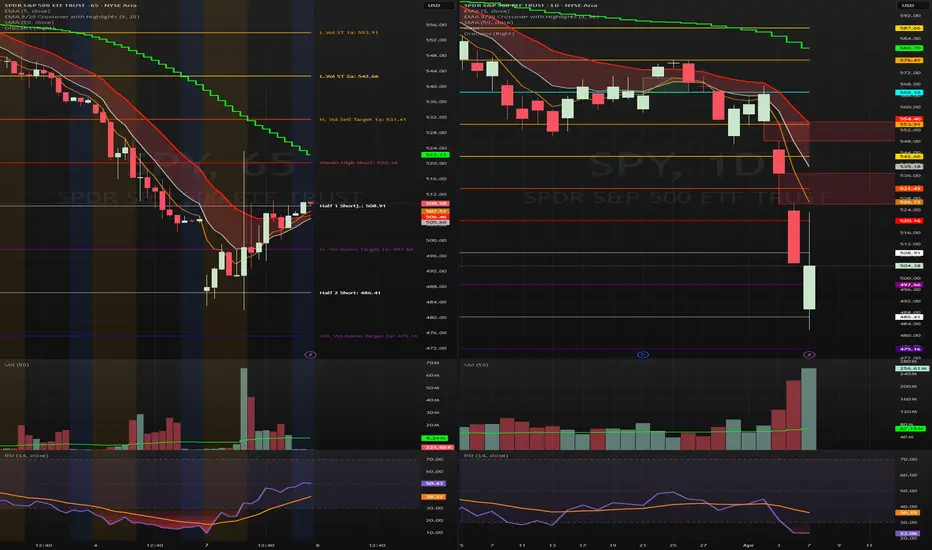The height and width of the screenshot is (550, 932).
Task: Select RSI (14, close) legend in right pane
Action: click(486, 455)
